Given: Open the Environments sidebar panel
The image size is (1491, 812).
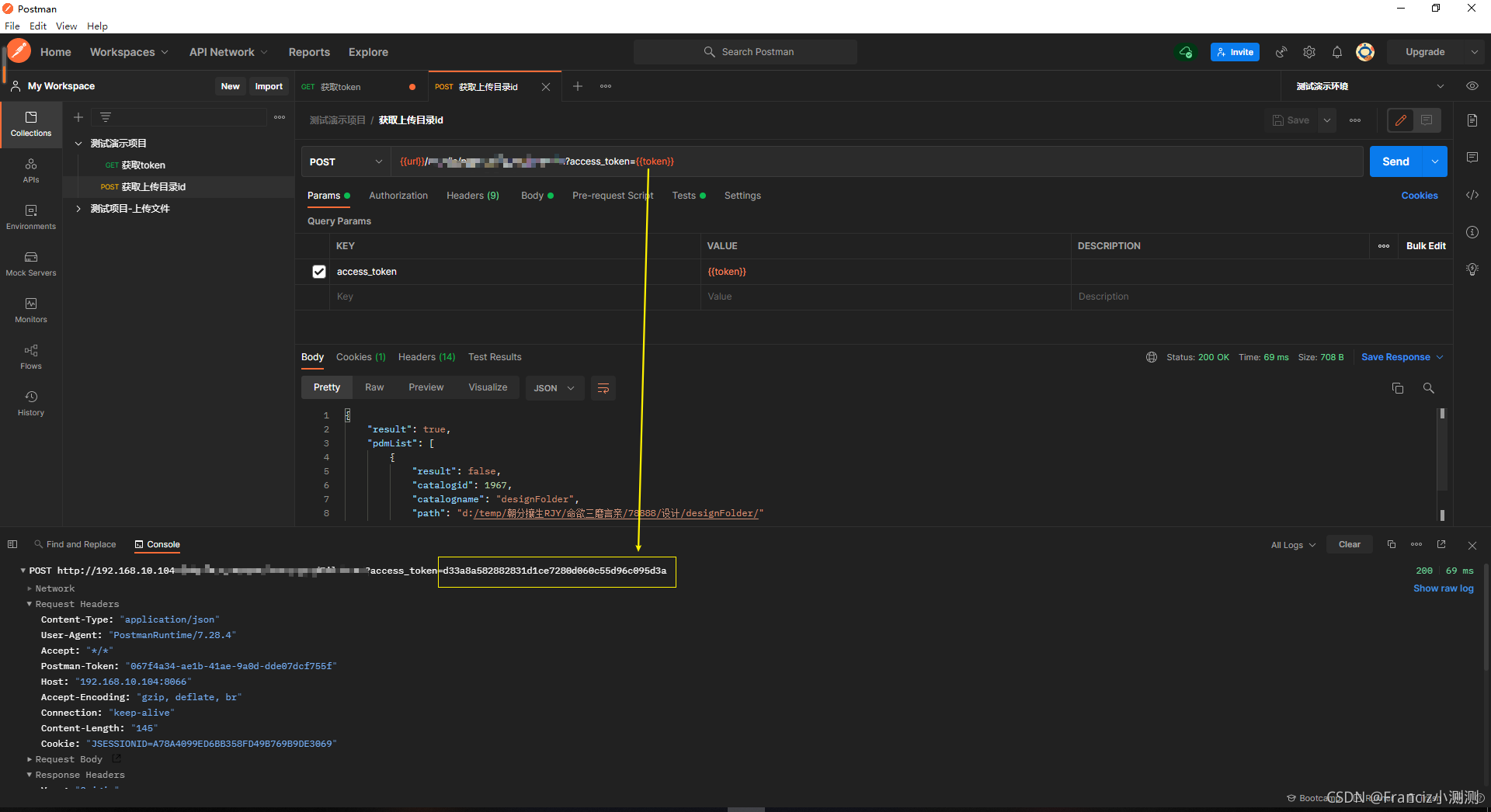Looking at the screenshot, I should (31, 217).
